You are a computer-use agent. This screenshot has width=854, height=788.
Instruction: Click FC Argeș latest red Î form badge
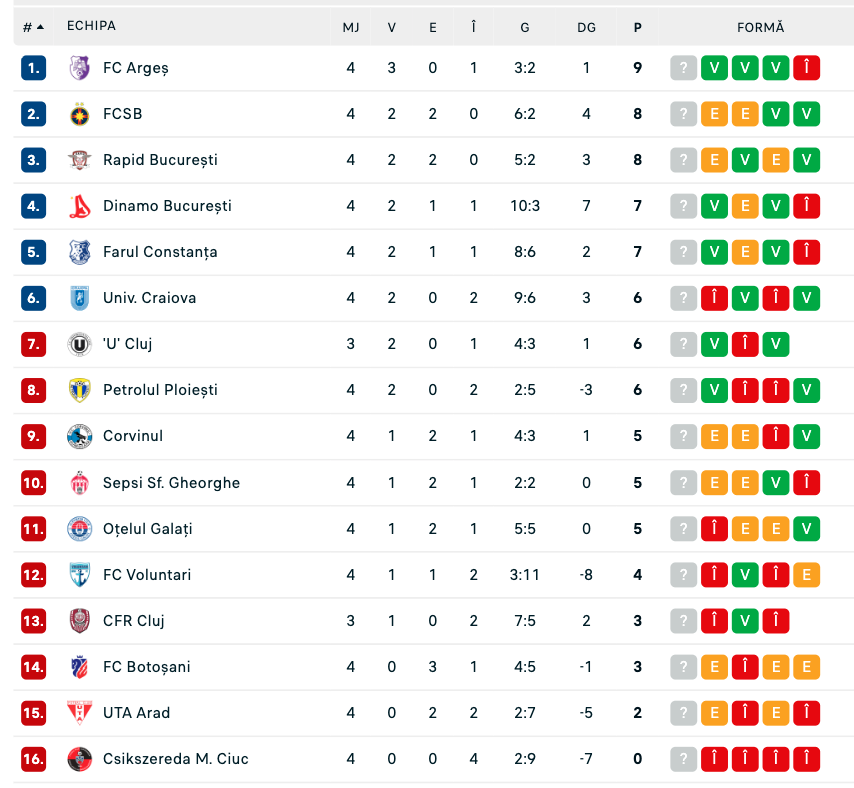pos(807,68)
